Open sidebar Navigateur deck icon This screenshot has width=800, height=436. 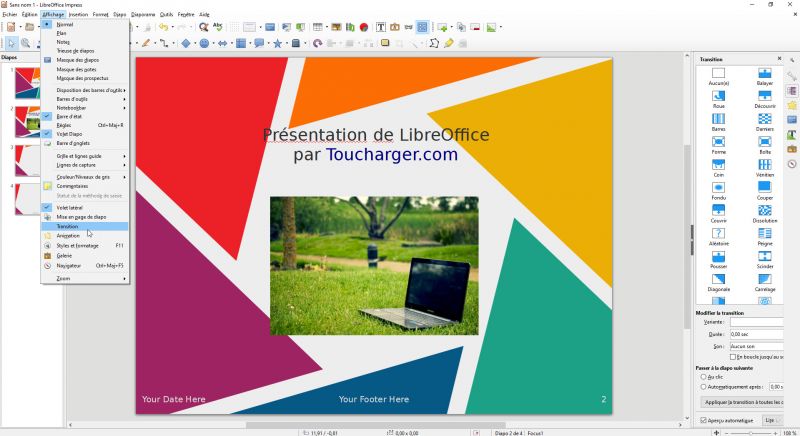[x=791, y=164]
